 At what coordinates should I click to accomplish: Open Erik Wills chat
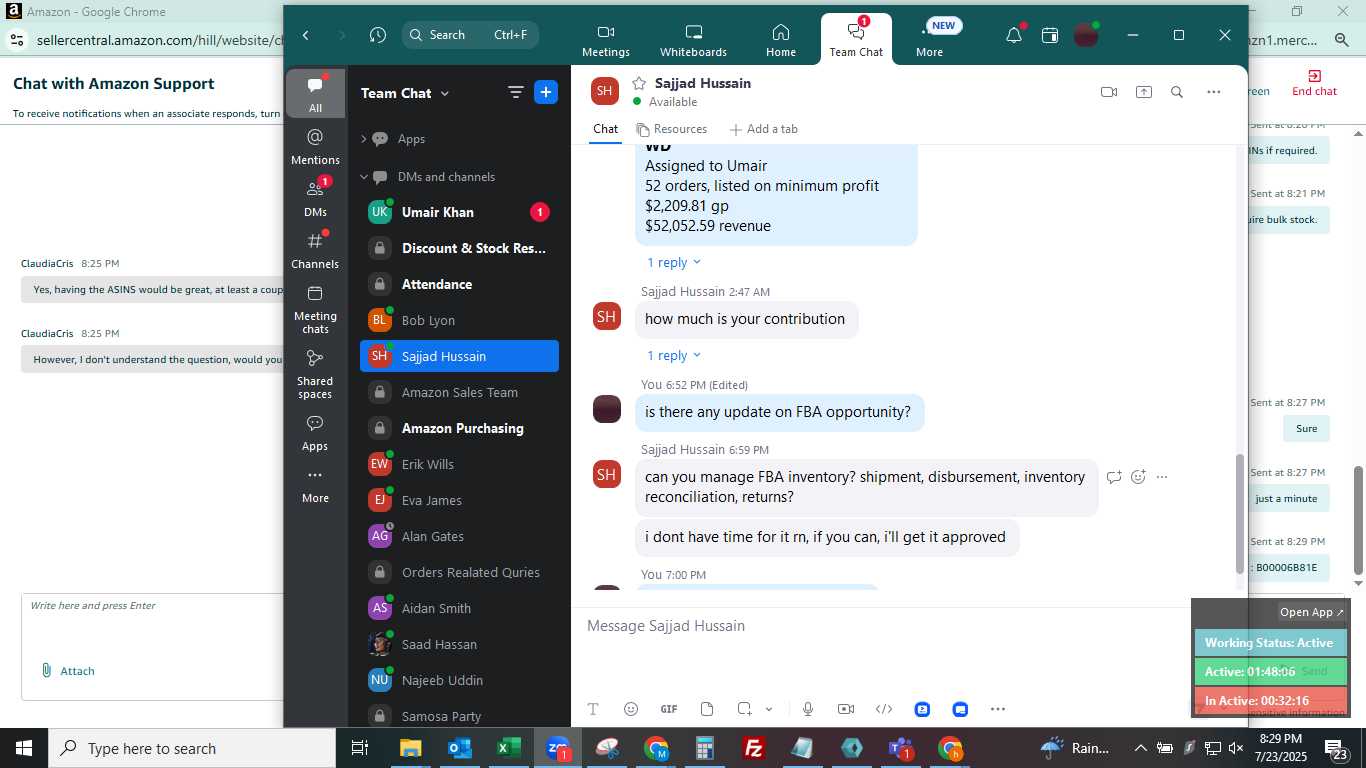pos(459,464)
